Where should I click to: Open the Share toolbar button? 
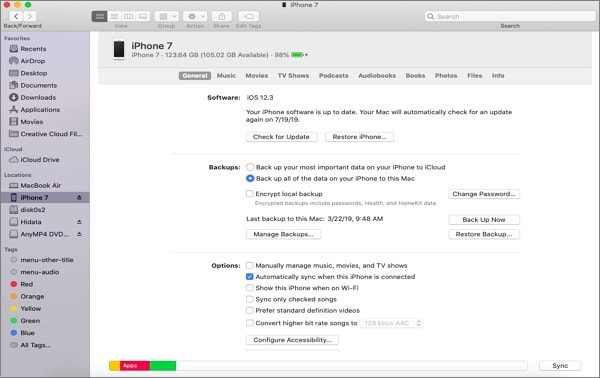click(x=222, y=16)
